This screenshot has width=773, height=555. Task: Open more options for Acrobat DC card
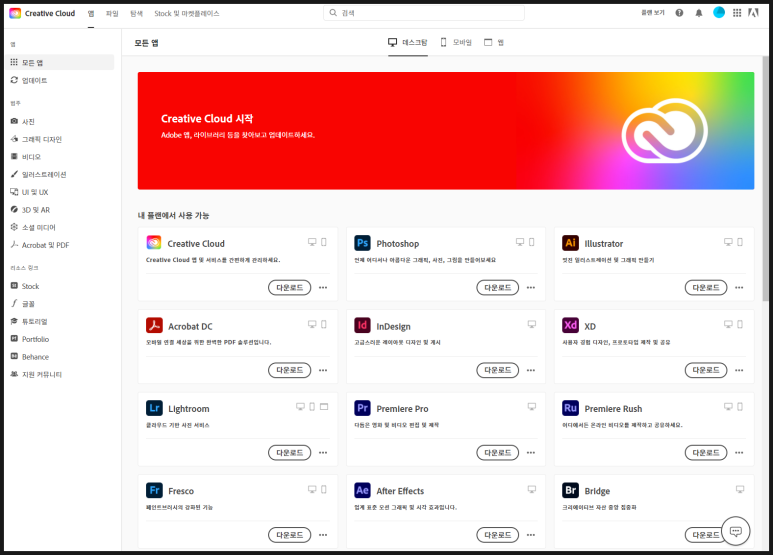pos(323,370)
